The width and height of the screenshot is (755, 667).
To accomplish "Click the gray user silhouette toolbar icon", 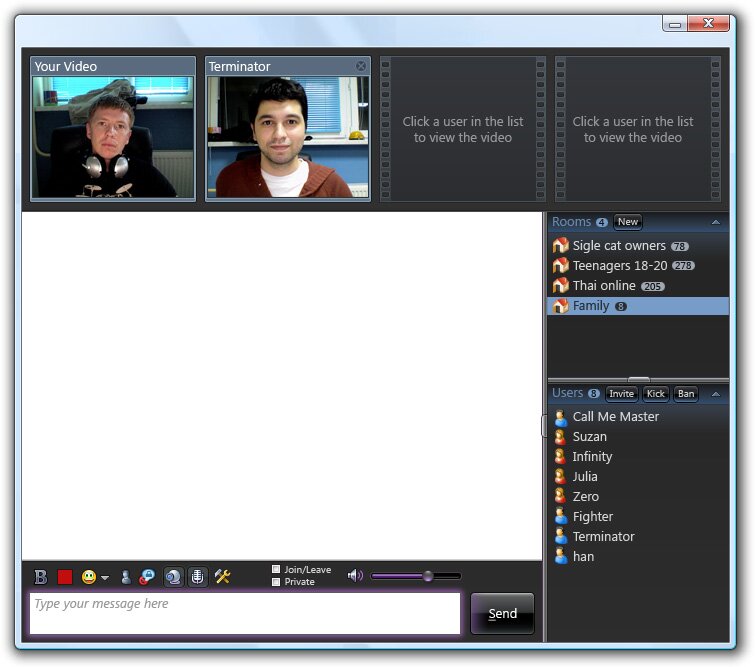I will [126, 576].
